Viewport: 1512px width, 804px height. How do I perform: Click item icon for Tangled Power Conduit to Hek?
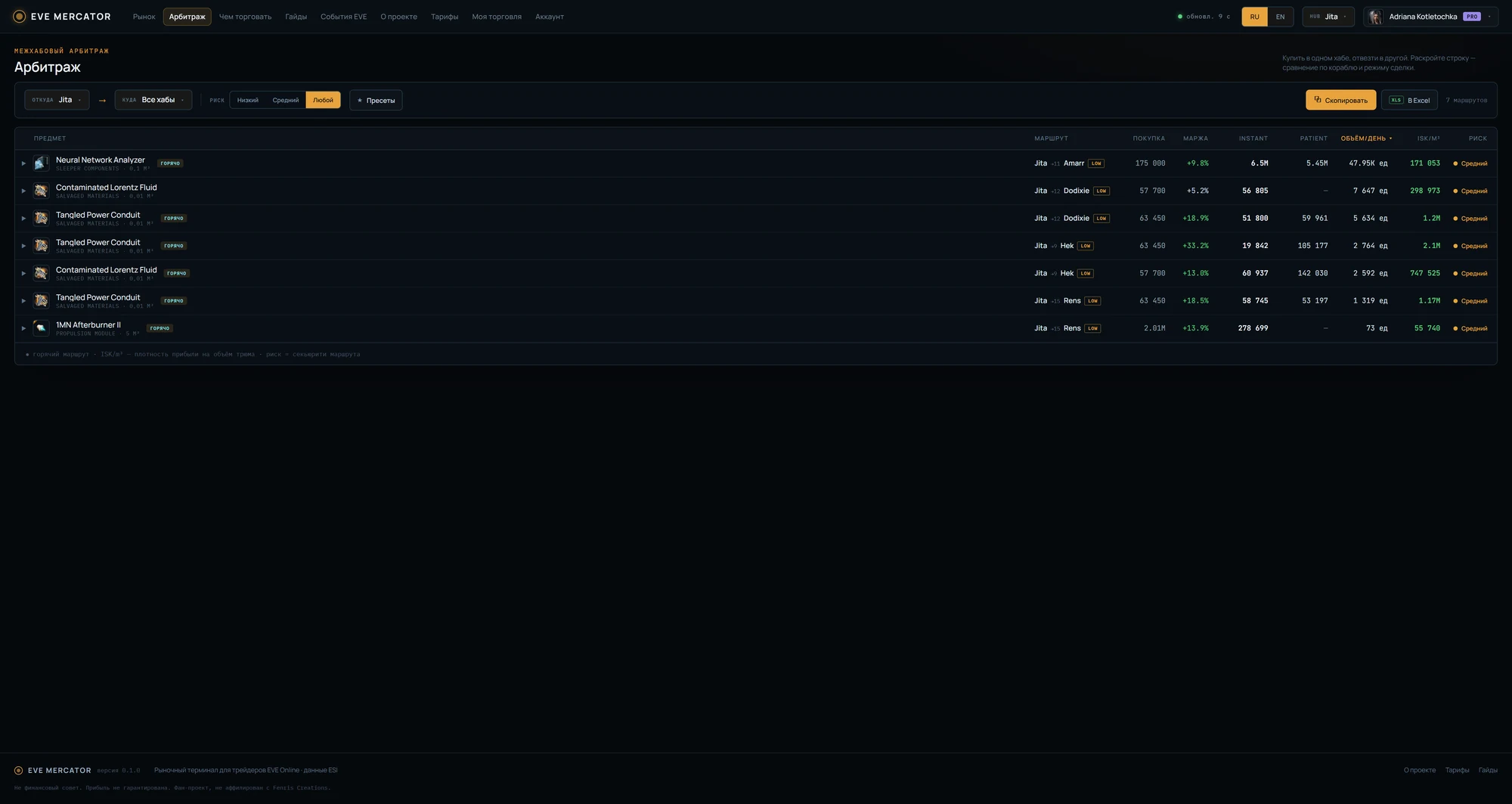41,246
